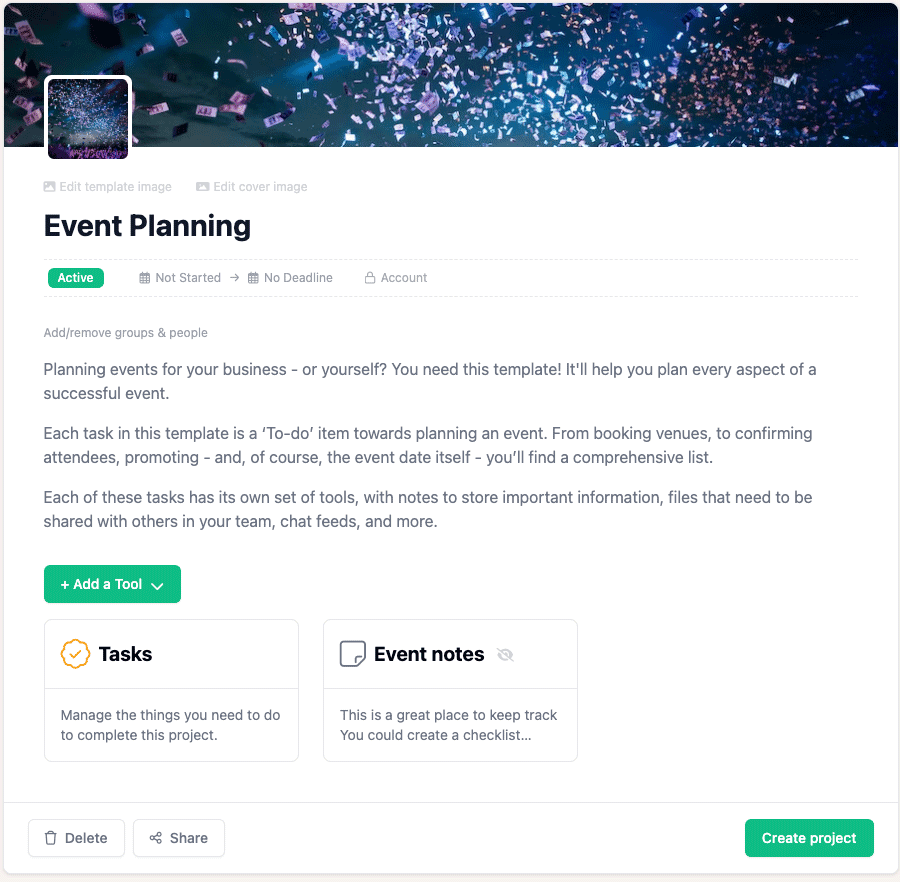Click the Tasks tool checkmark icon
Viewport: 900px width, 882px height.
pyautogui.click(x=75, y=654)
